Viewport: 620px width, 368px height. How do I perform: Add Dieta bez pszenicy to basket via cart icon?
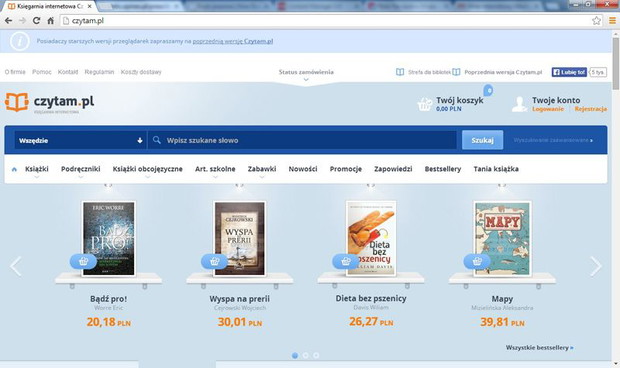point(346,261)
